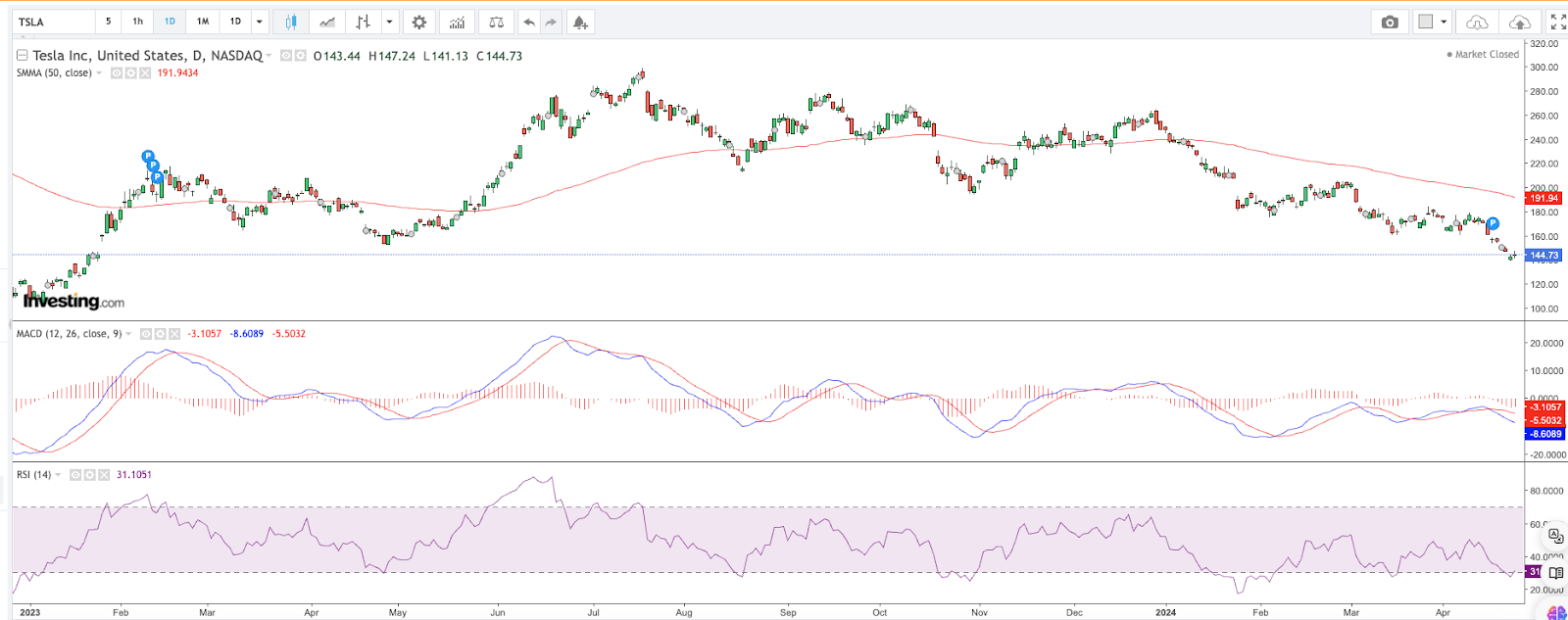The height and width of the screenshot is (620, 1568).
Task: Select the 1M interval
Action: (203, 22)
